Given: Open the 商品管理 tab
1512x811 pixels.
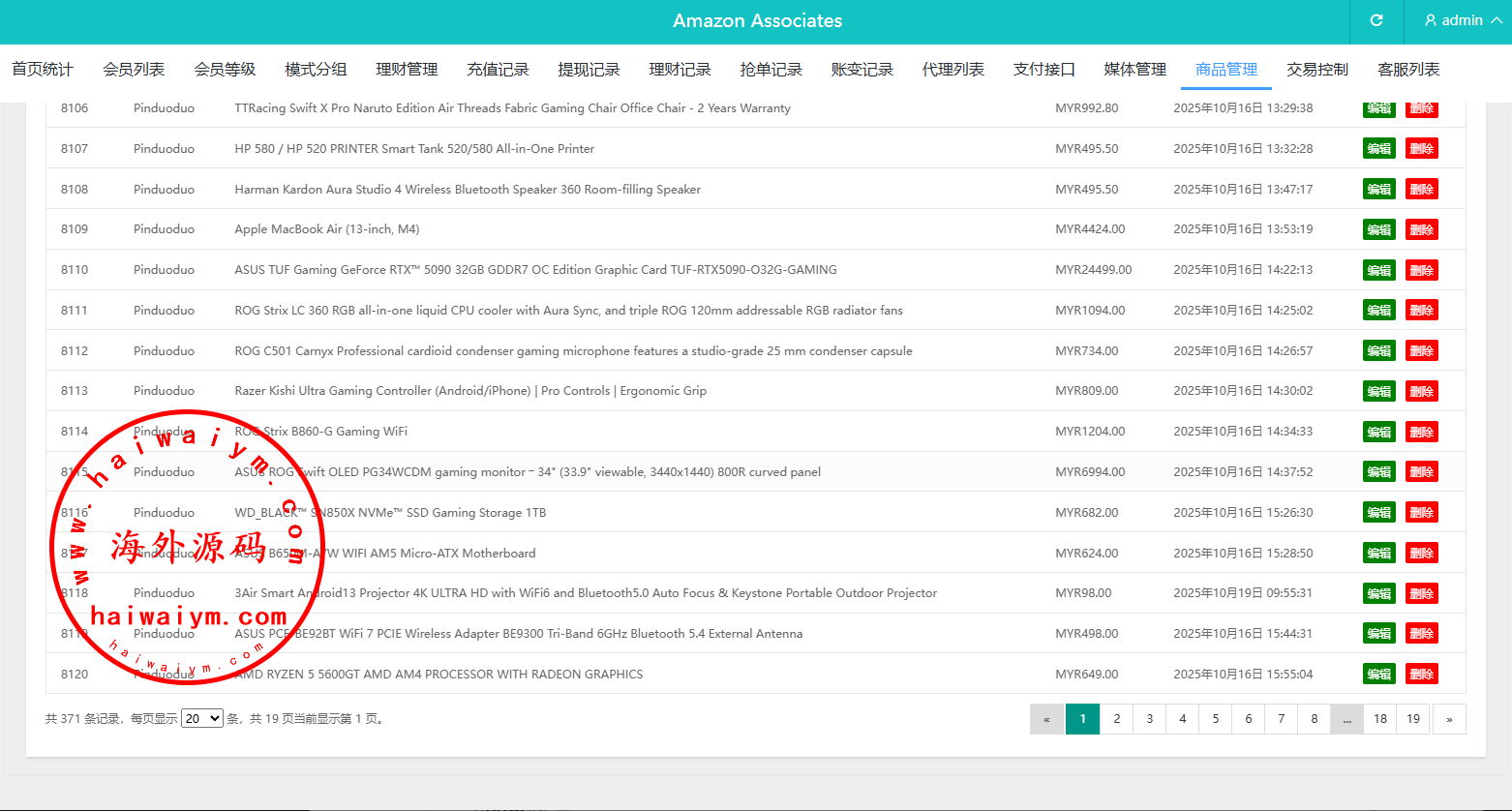Looking at the screenshot, I should 1225,70.
